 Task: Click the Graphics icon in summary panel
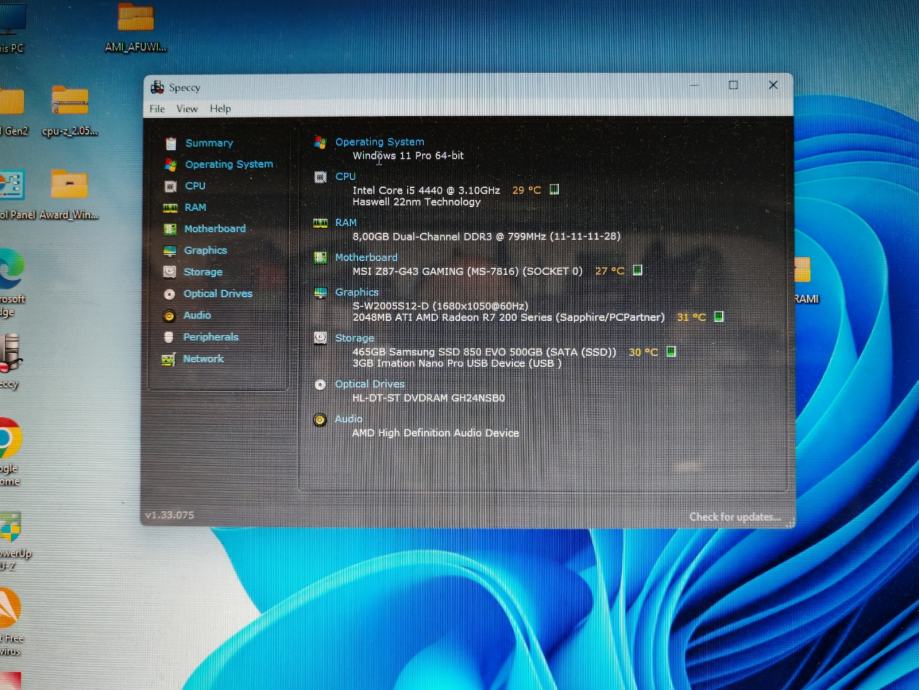pyautogui.click(x=320, y=293)
